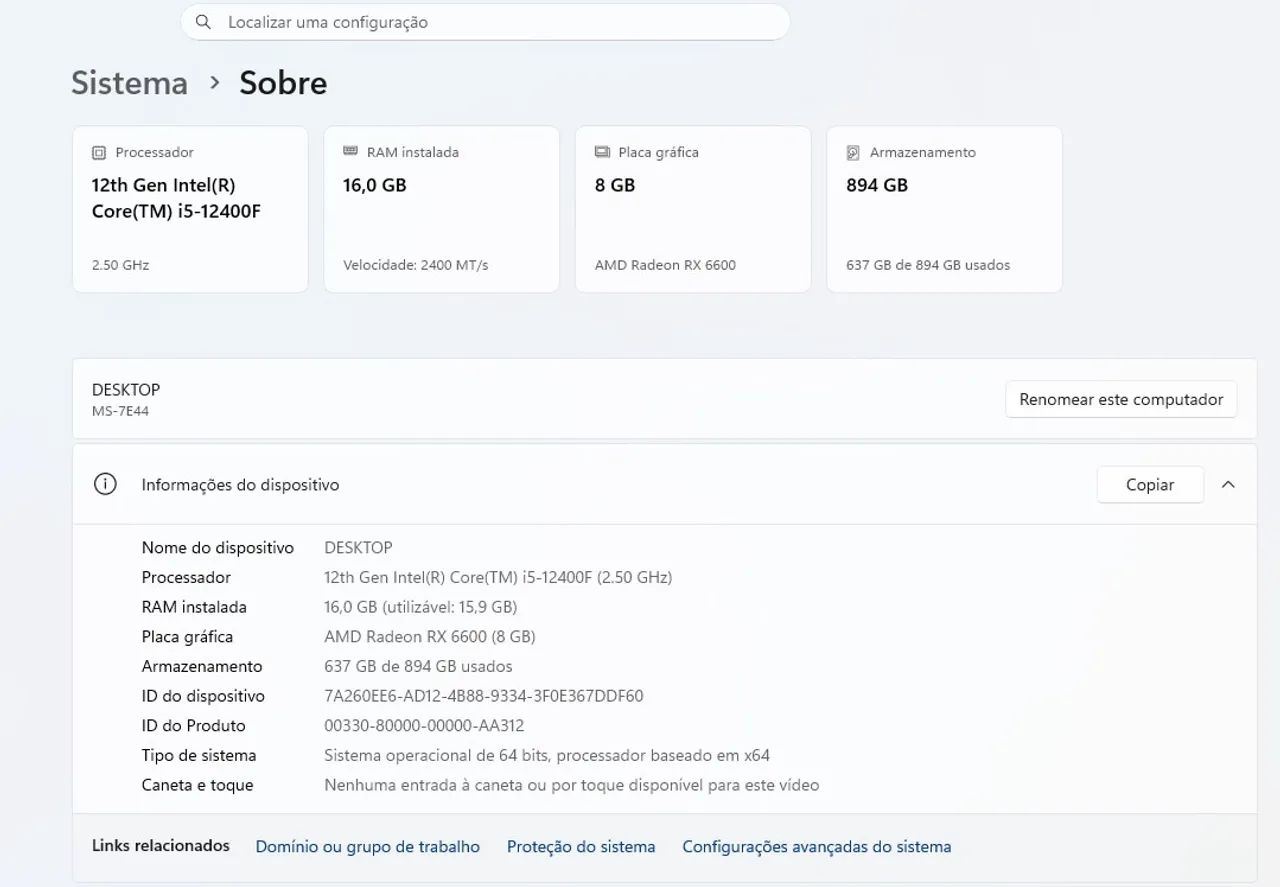This screenshot has width=1280, height=887.
Task: Focus the Localizar uma configuração search box
Action: [485, 22]
